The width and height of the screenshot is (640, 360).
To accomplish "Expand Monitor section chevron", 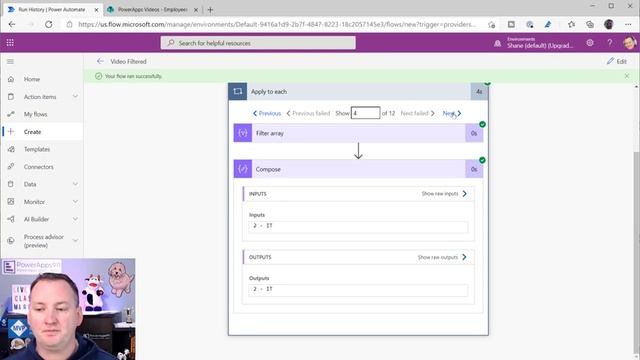I will [75, 202].
